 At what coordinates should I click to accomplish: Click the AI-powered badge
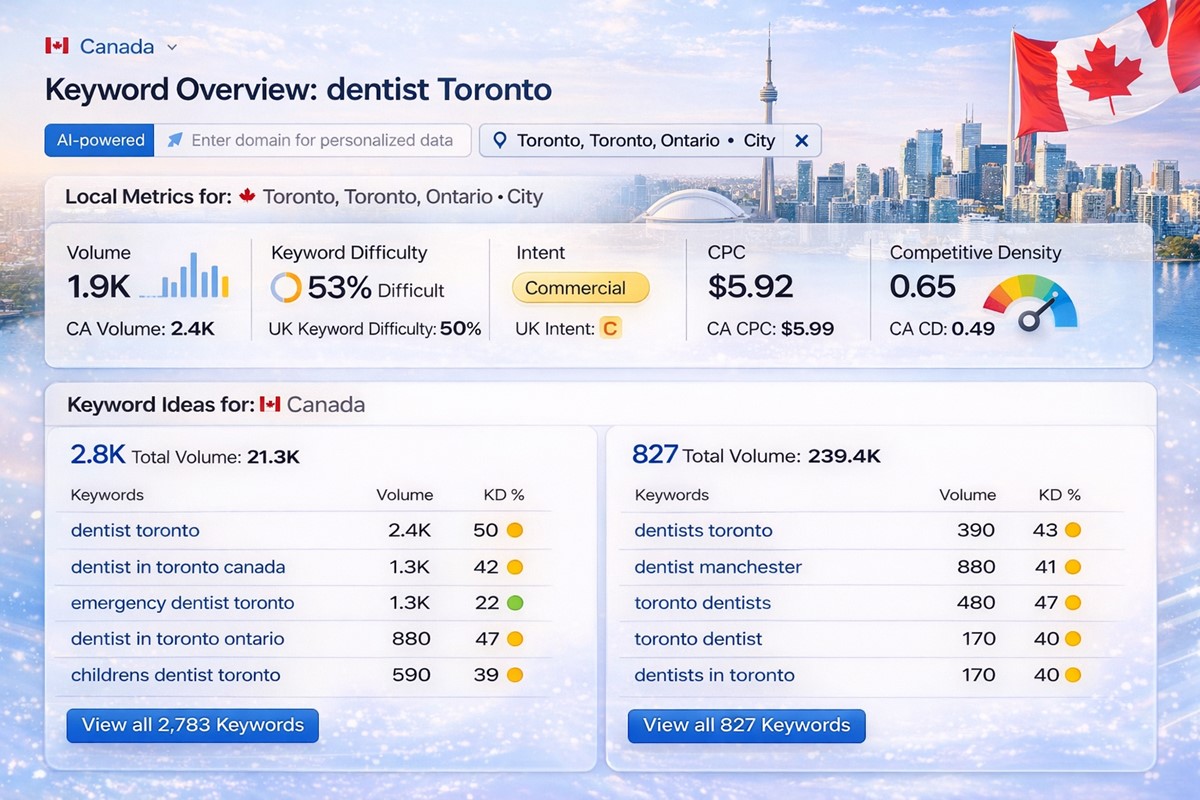point(98,140)
